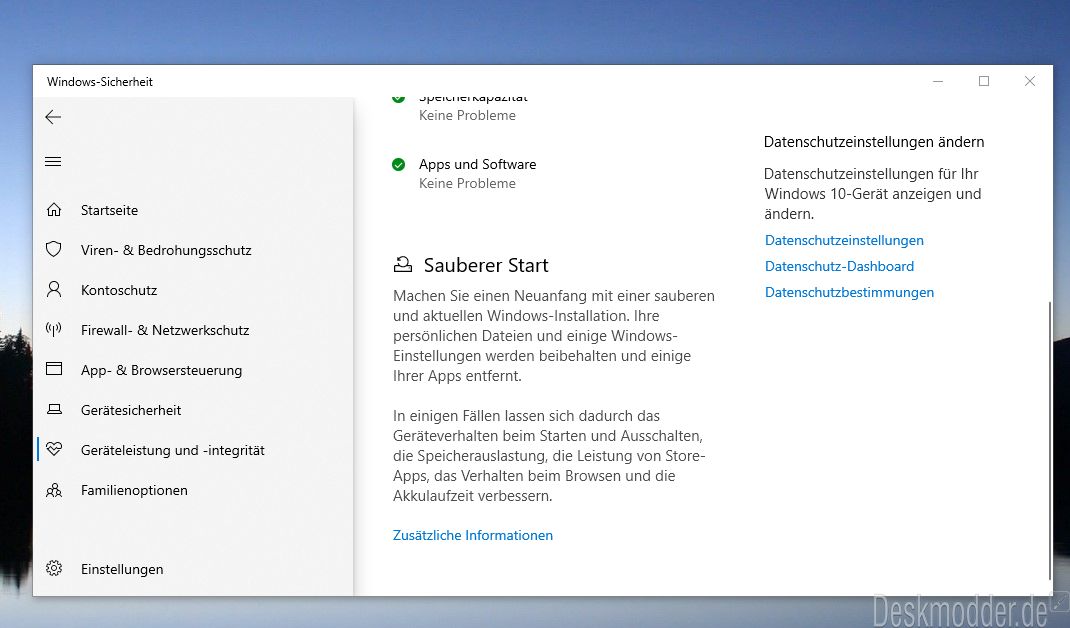Screen dimensions: 1070x628
Task: Click the laptop icon for Gerätesicherheit
Action: [x=54, y=410]
